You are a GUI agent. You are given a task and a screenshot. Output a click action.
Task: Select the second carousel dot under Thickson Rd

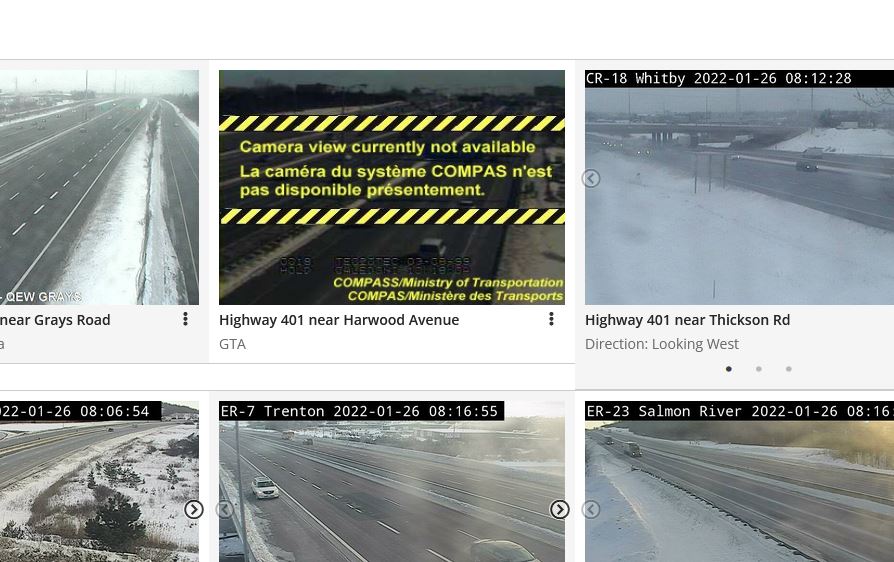(x=759, y=369)
